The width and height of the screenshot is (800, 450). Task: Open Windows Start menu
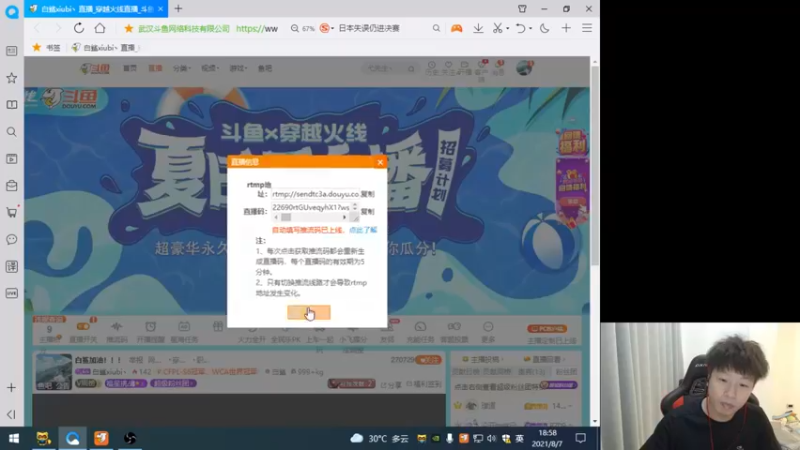pyautogui.click(x=14, y=438)
